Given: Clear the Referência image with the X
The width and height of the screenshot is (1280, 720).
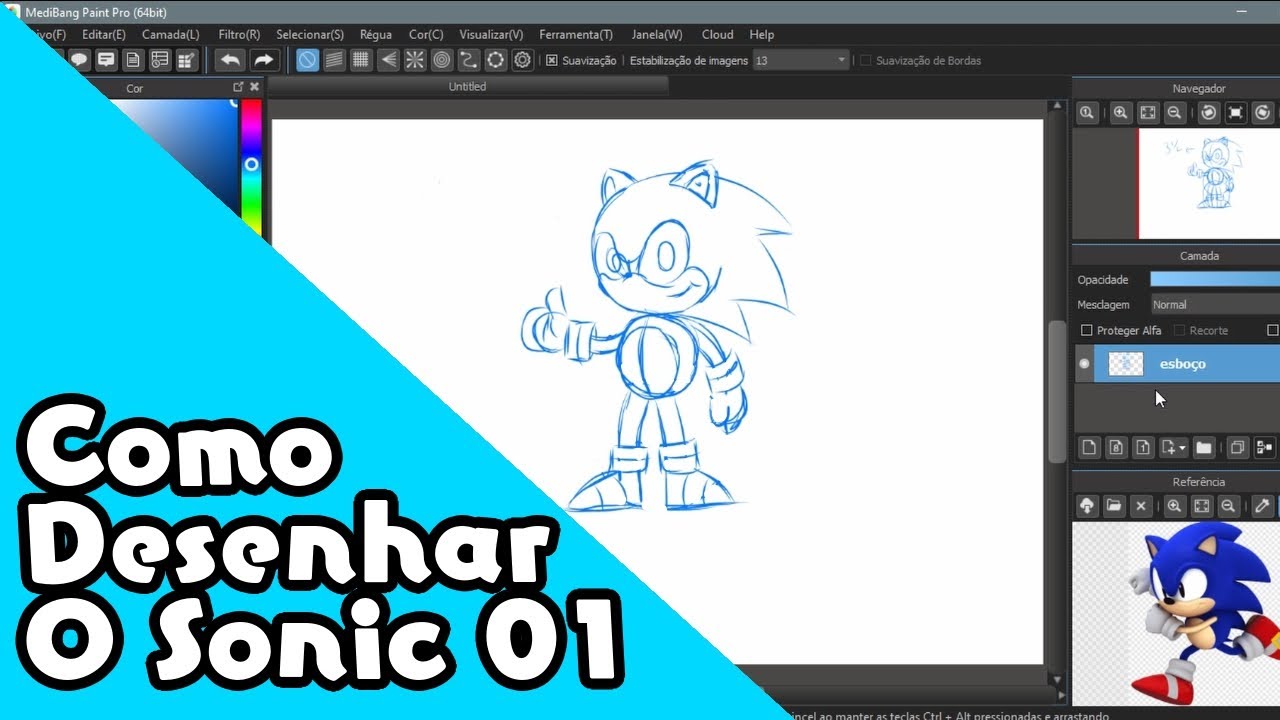Looking at the screenshot, I should click(1141, 506).
